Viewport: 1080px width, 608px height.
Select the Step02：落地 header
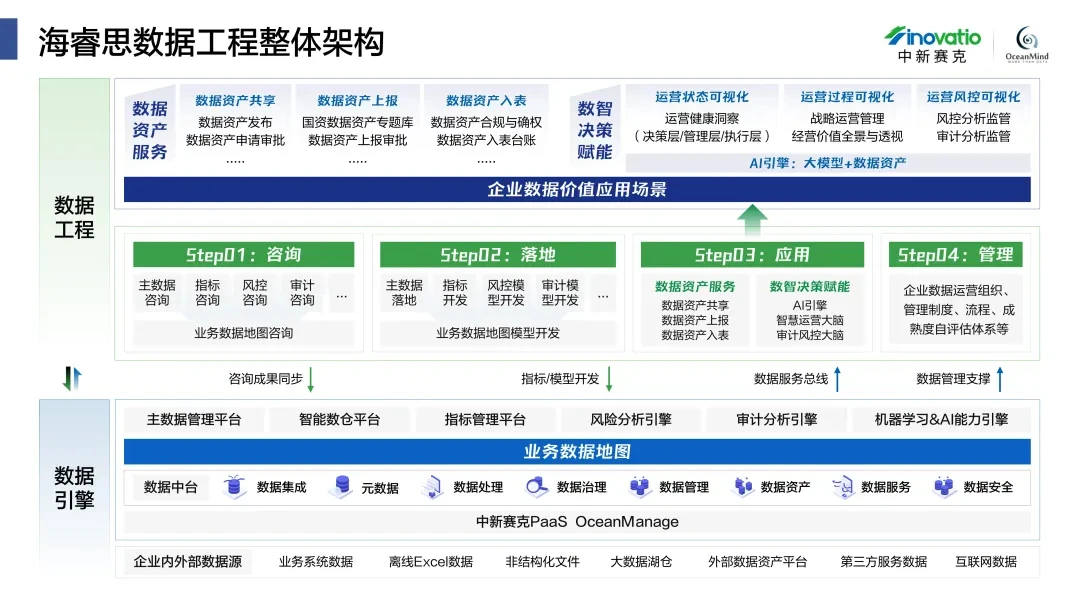[498, 255]
